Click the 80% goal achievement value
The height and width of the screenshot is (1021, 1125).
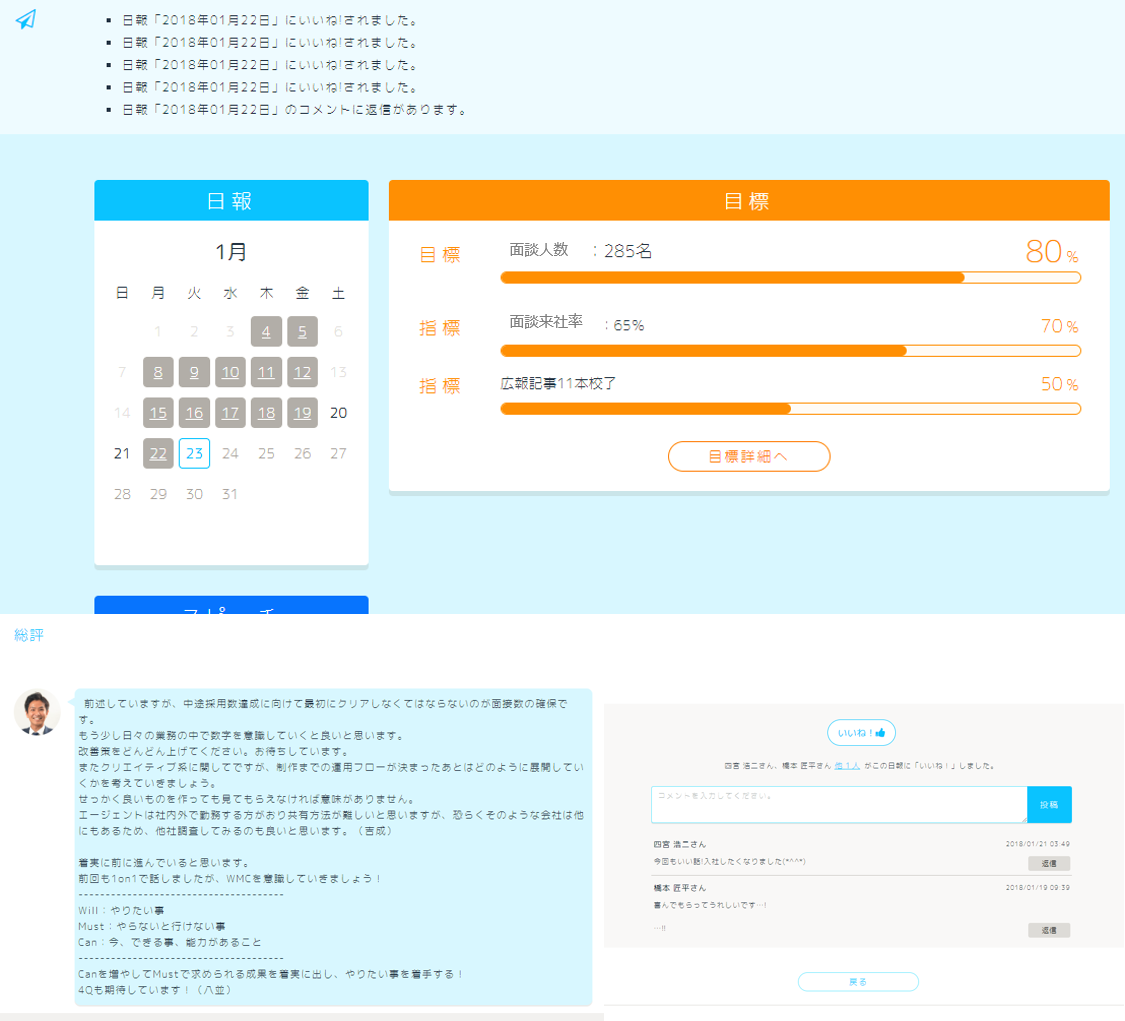tap(1052, 252)
